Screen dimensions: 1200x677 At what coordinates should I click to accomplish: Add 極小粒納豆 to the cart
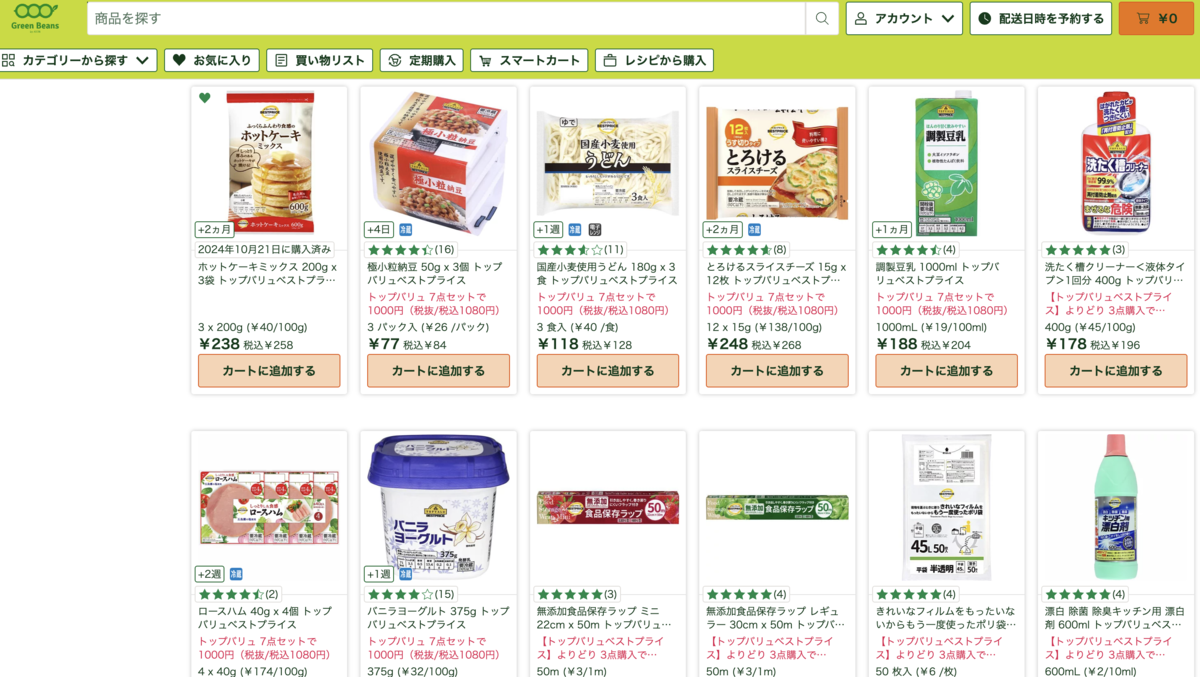438,370
